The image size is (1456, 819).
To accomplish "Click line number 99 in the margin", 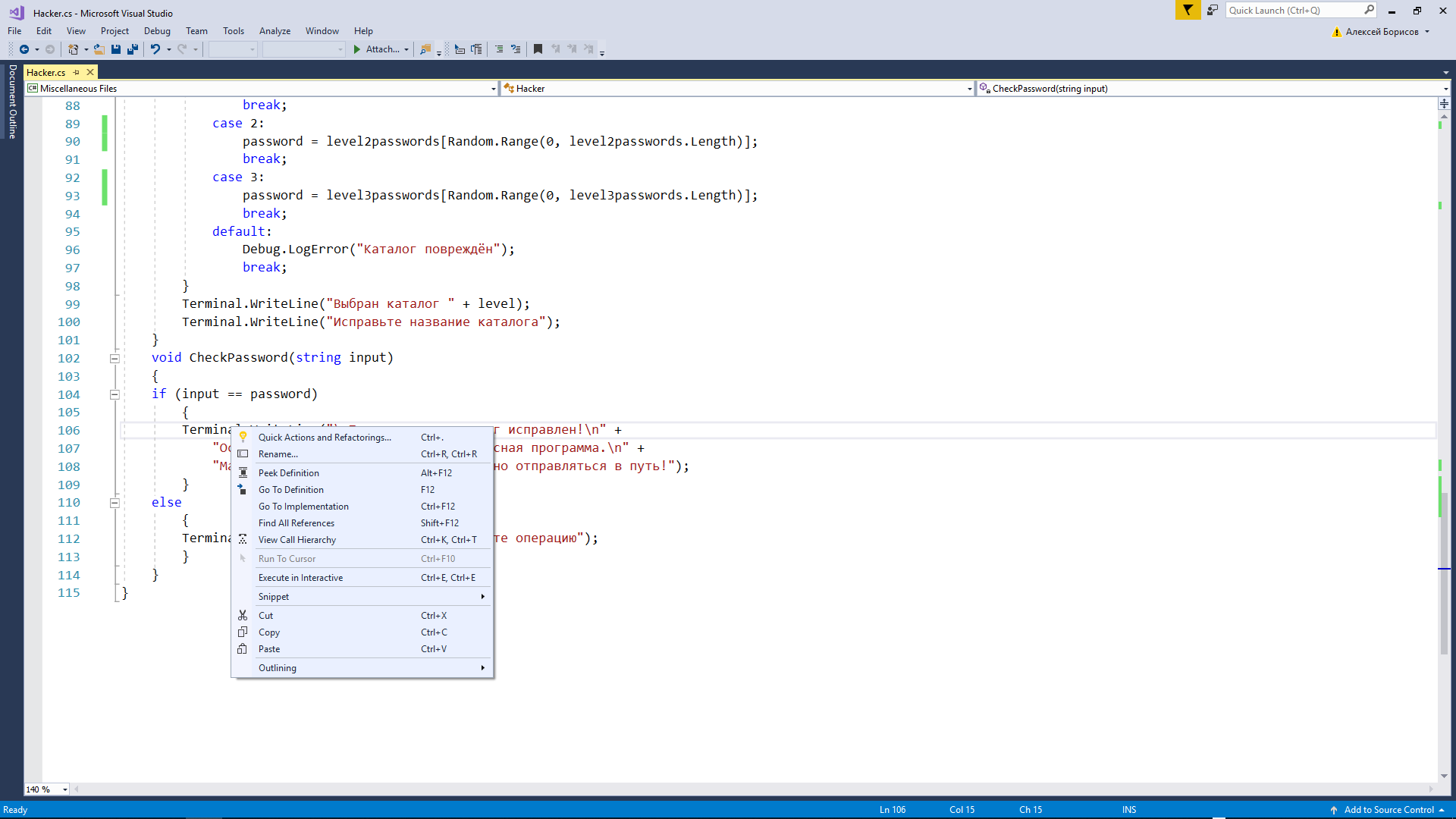I will click(72, 304).
